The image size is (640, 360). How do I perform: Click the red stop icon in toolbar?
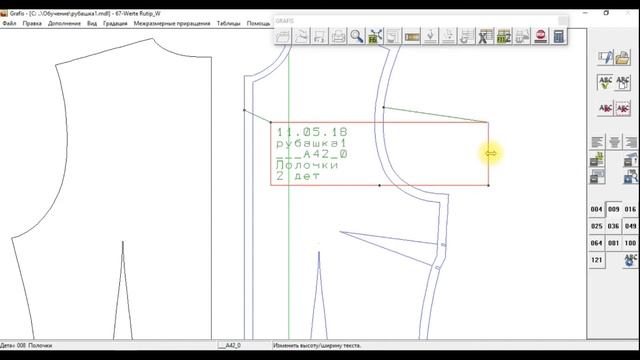[x=540, y=36]
